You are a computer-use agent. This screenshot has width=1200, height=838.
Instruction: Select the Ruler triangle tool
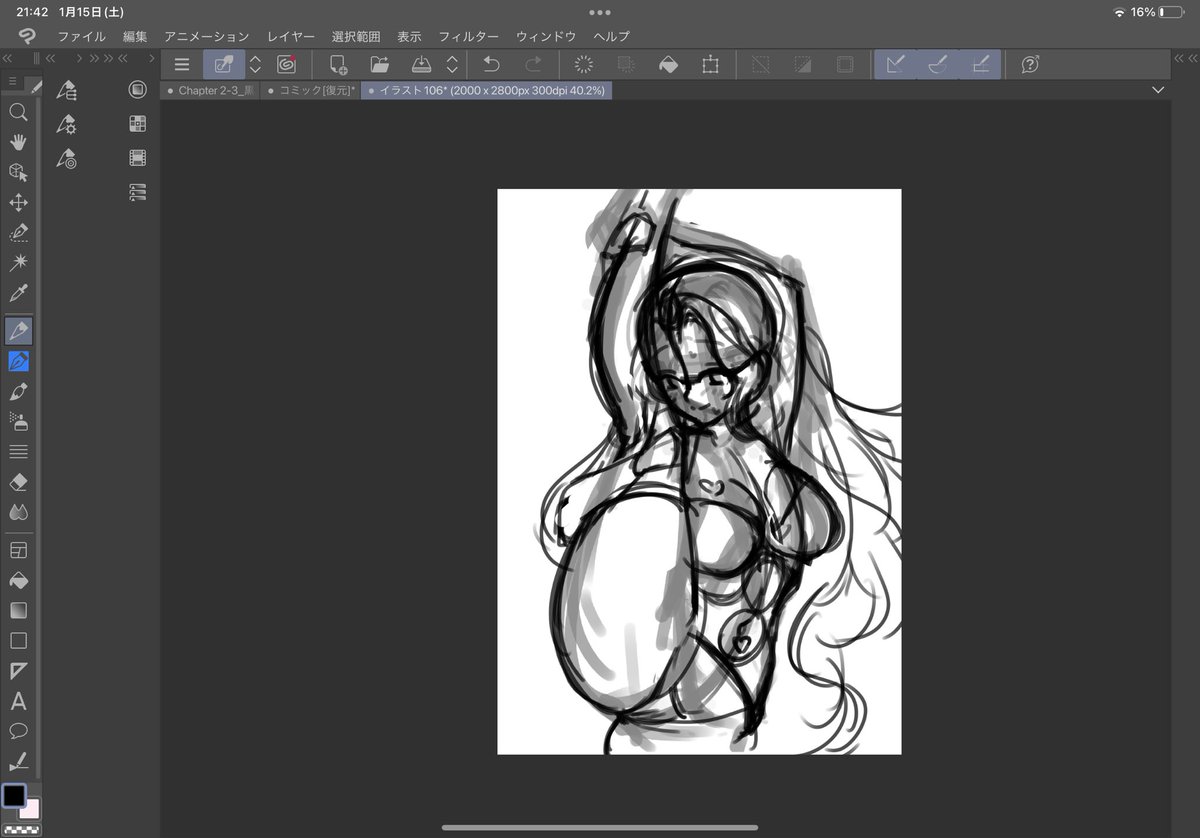(18, 670)
